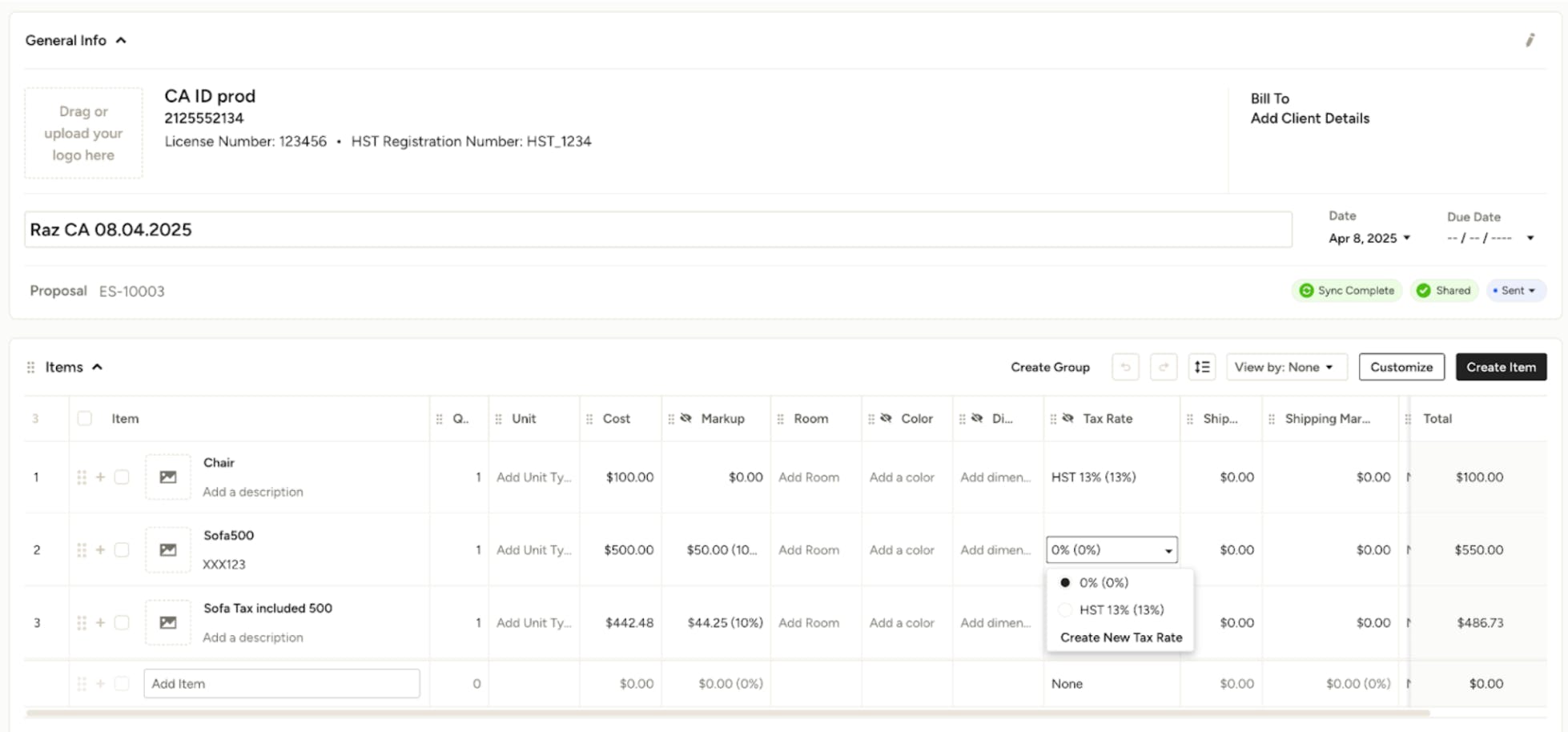The width and height of the screenshot is (1568, 732).
Task: Click the Customize button
Action: click(1401, 367)
